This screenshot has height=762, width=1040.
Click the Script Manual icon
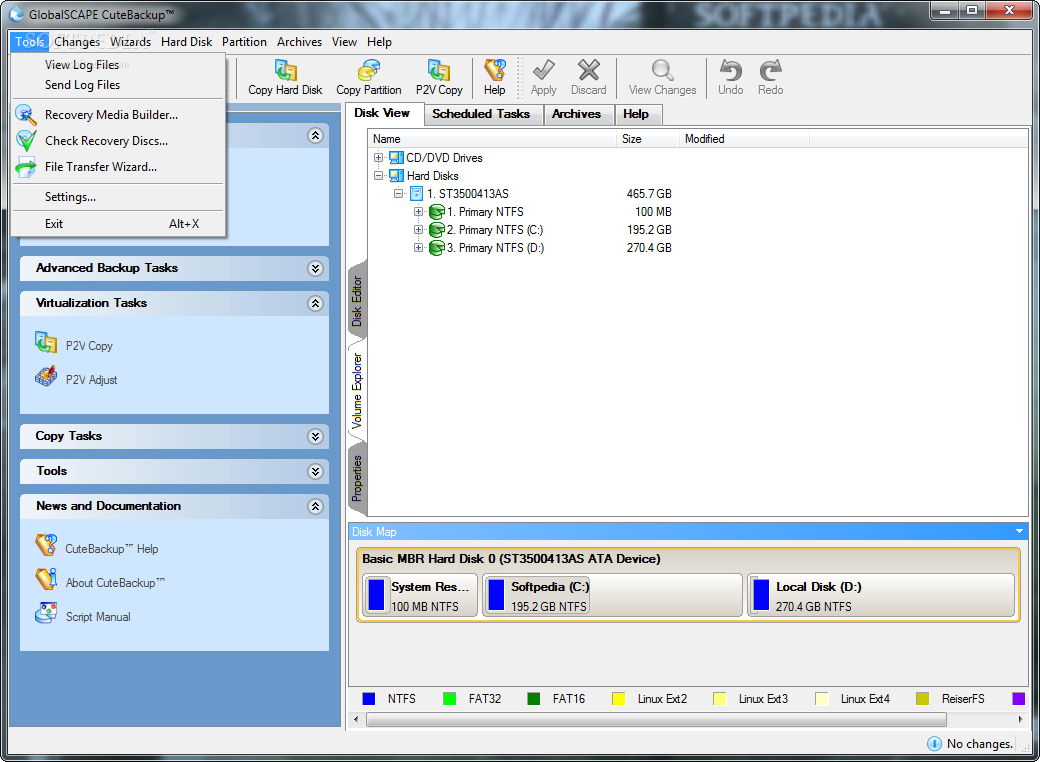point(46,613)
